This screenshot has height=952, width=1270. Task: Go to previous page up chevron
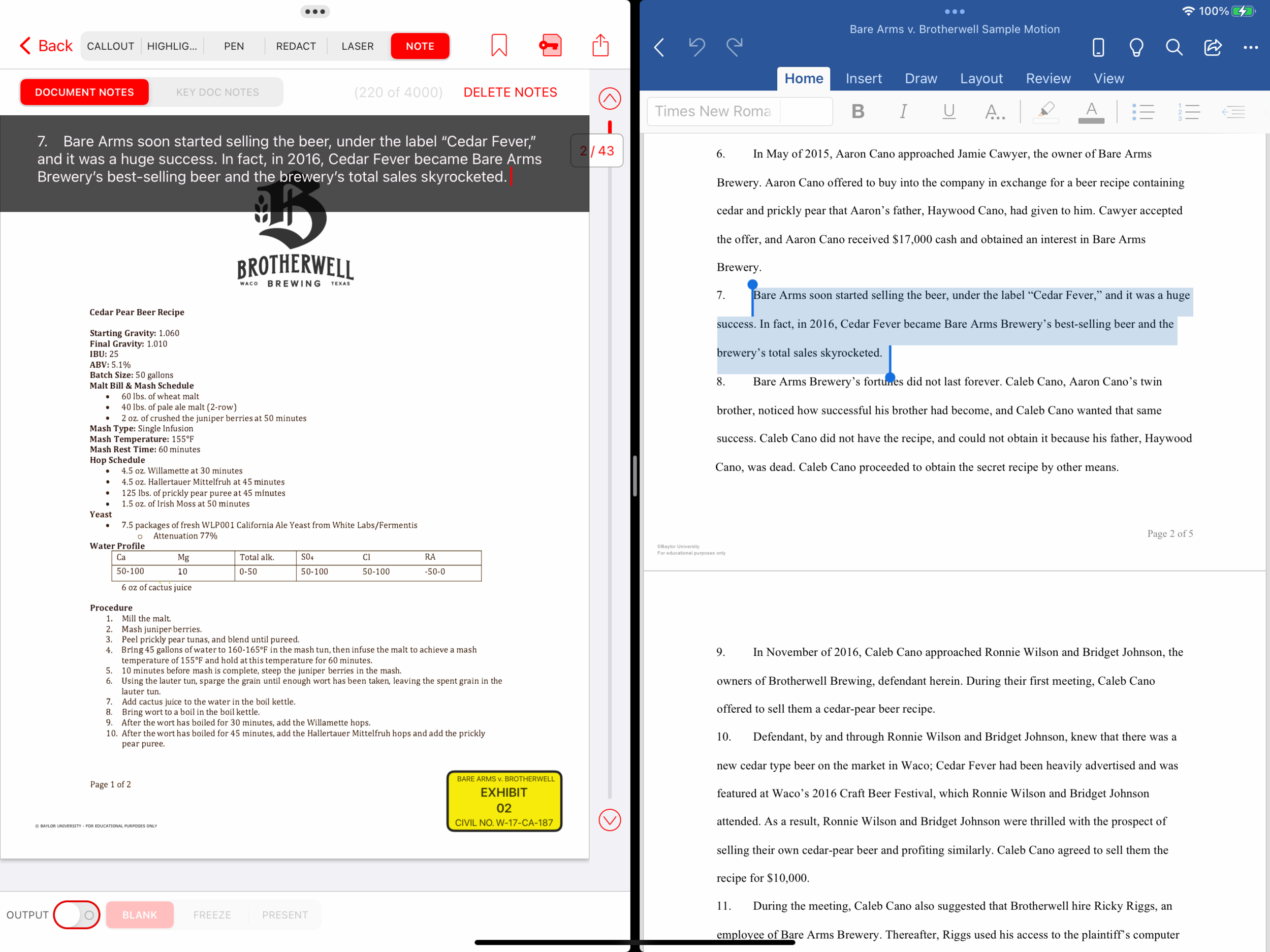(609, 99)
